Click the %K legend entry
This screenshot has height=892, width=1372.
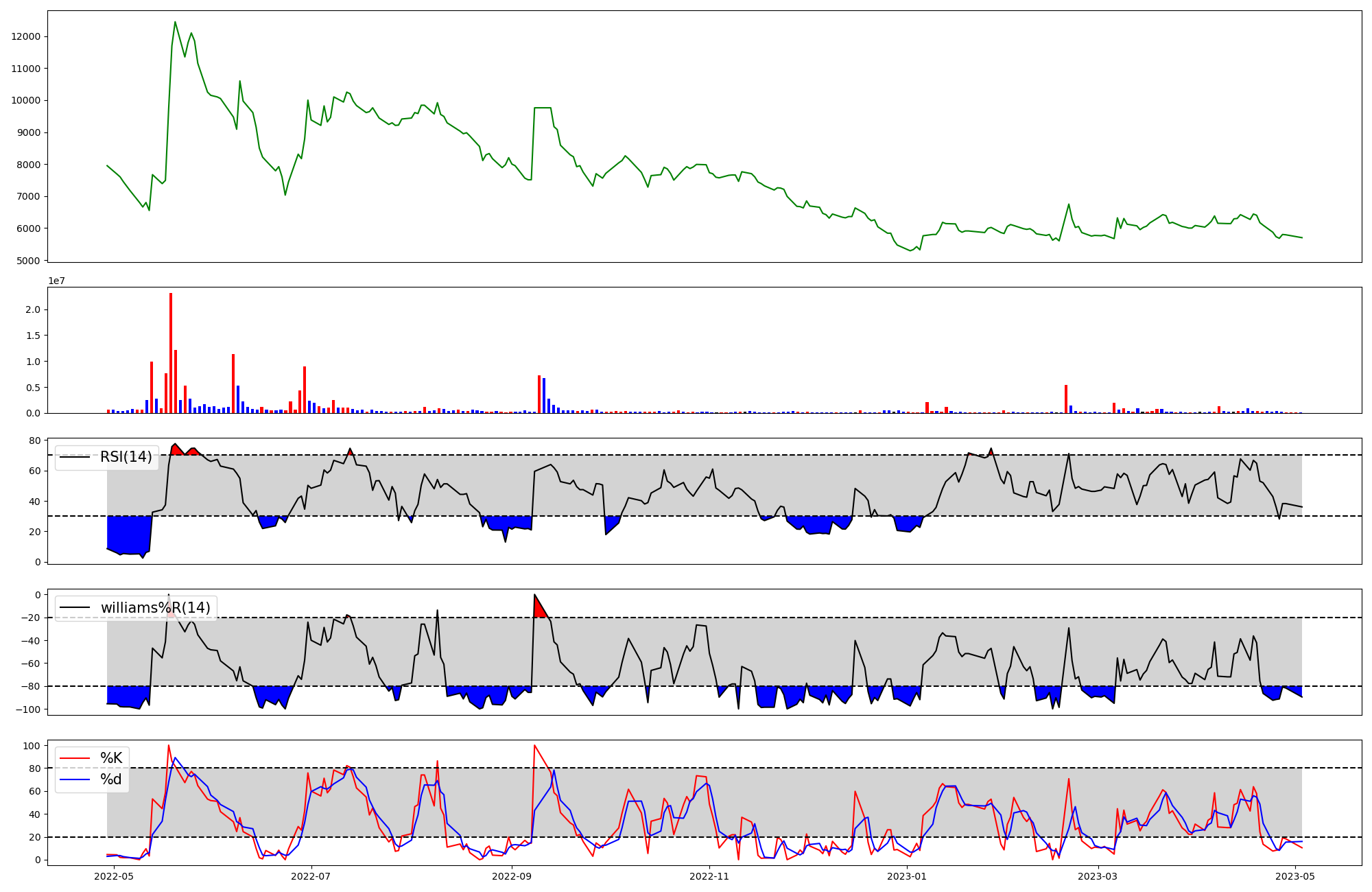pyautogui.click(x=111, y=758)
